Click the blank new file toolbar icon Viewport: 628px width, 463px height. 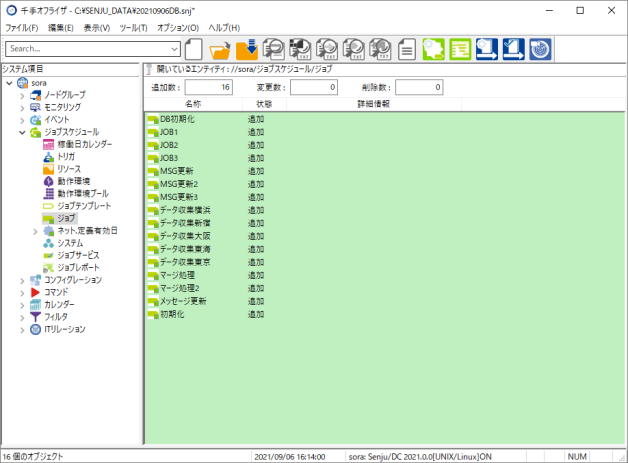(x=193, y=49)
